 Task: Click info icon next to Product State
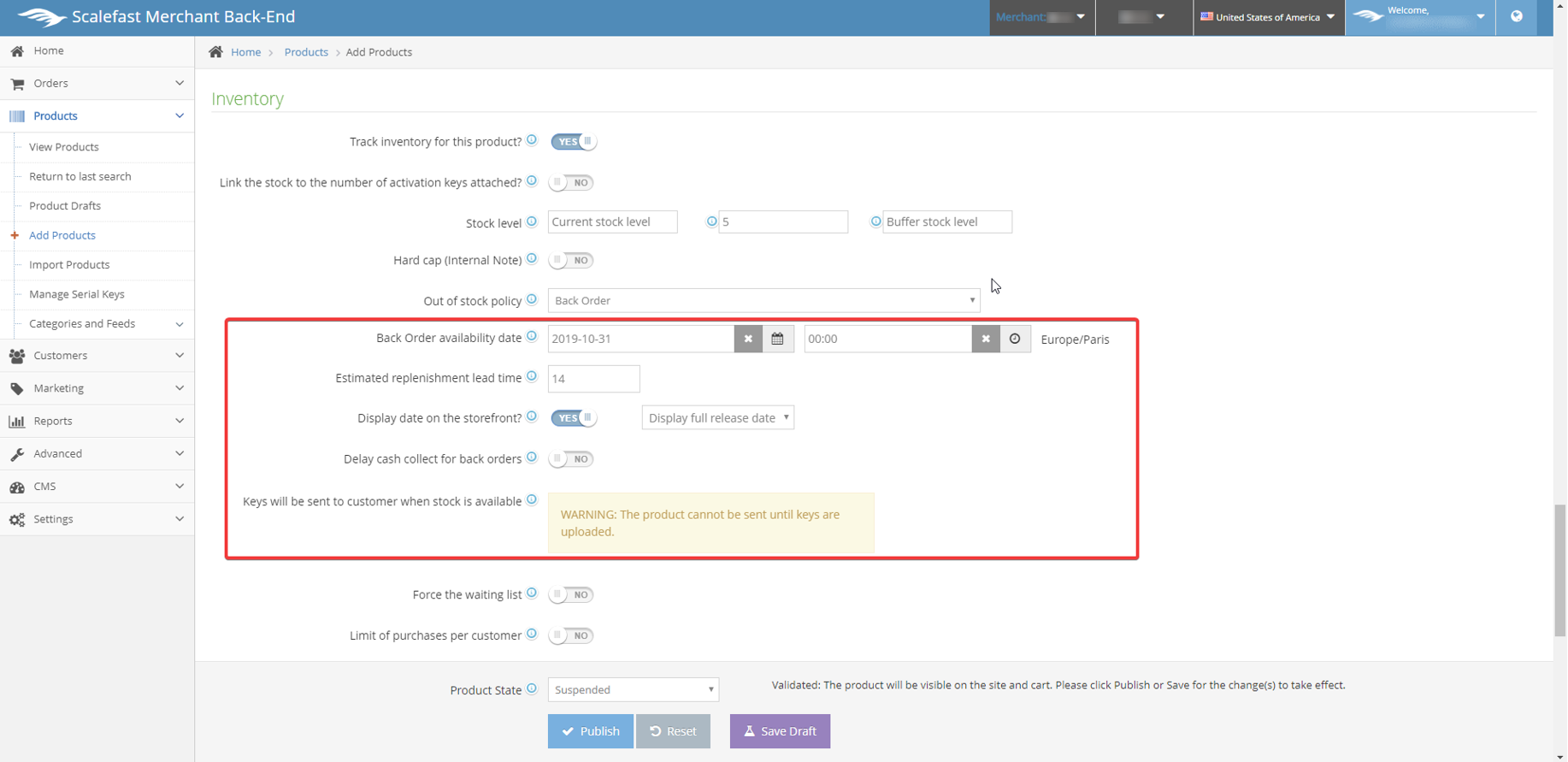532,688
